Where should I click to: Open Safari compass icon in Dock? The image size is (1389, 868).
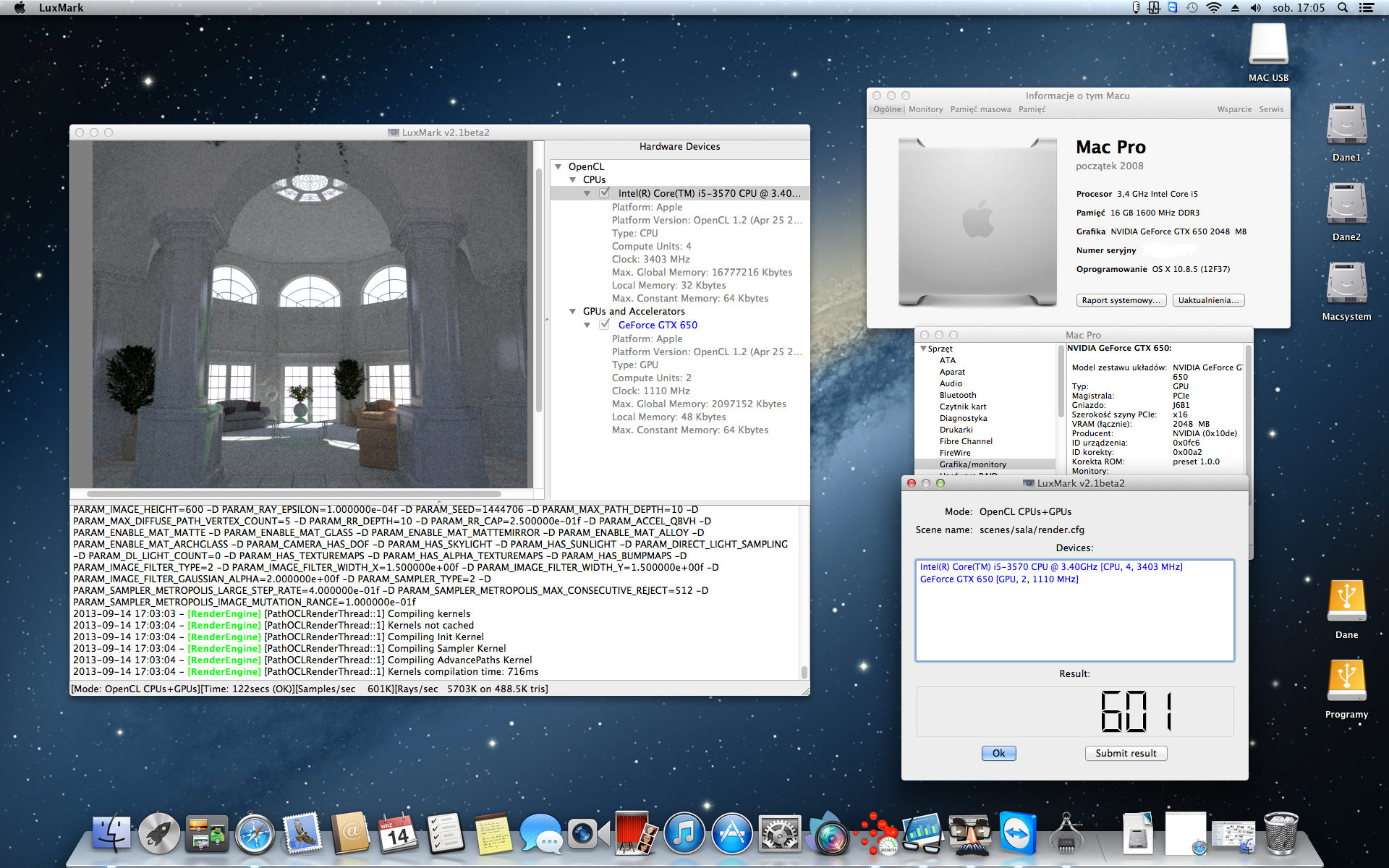pos(255,834)
